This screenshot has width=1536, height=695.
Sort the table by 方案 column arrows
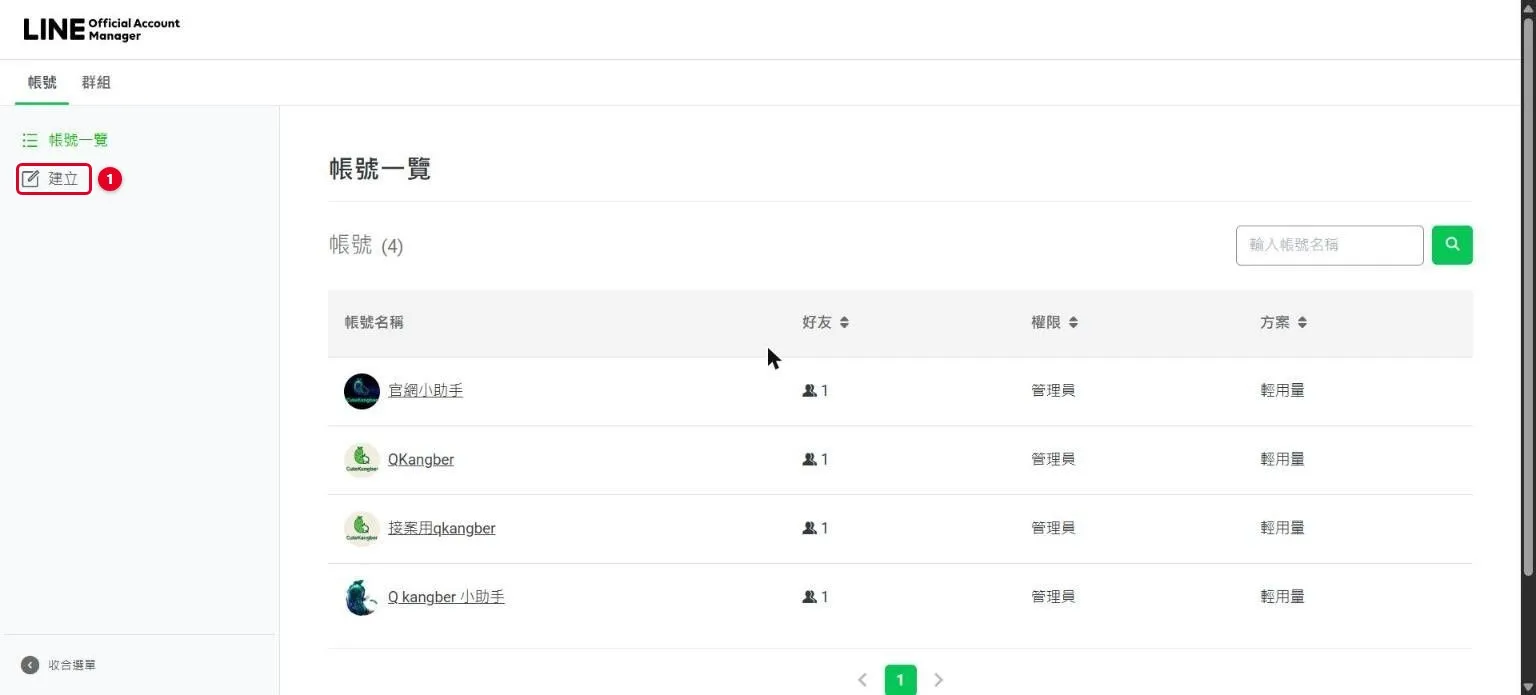coord(1302,323)
